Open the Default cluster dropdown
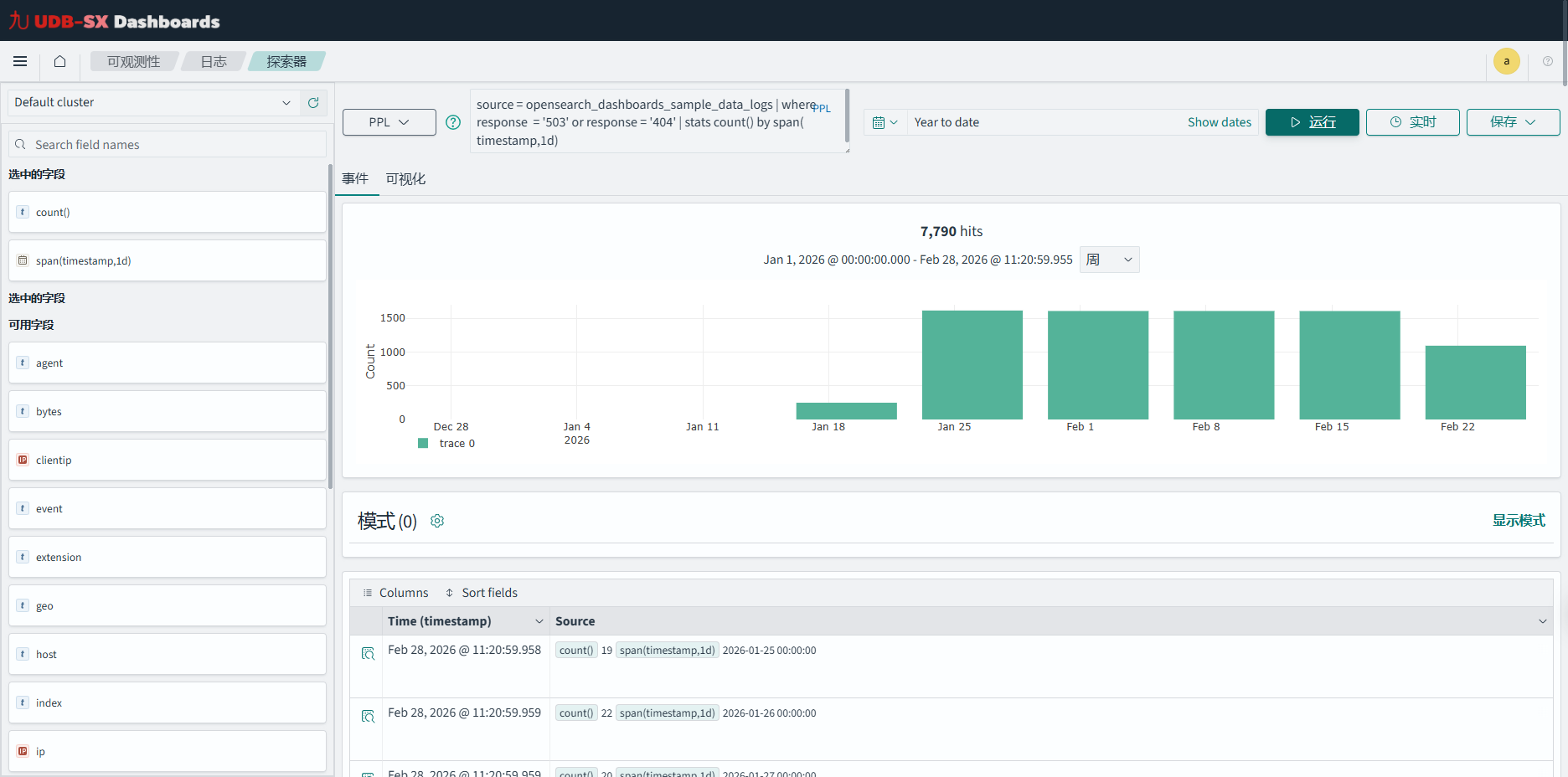 coord(152,102)
